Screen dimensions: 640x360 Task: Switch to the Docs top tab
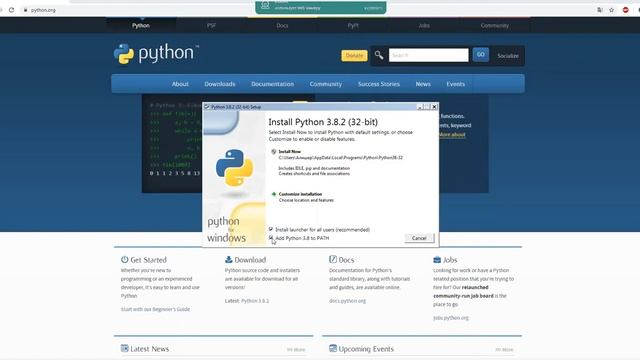[282, 25]
